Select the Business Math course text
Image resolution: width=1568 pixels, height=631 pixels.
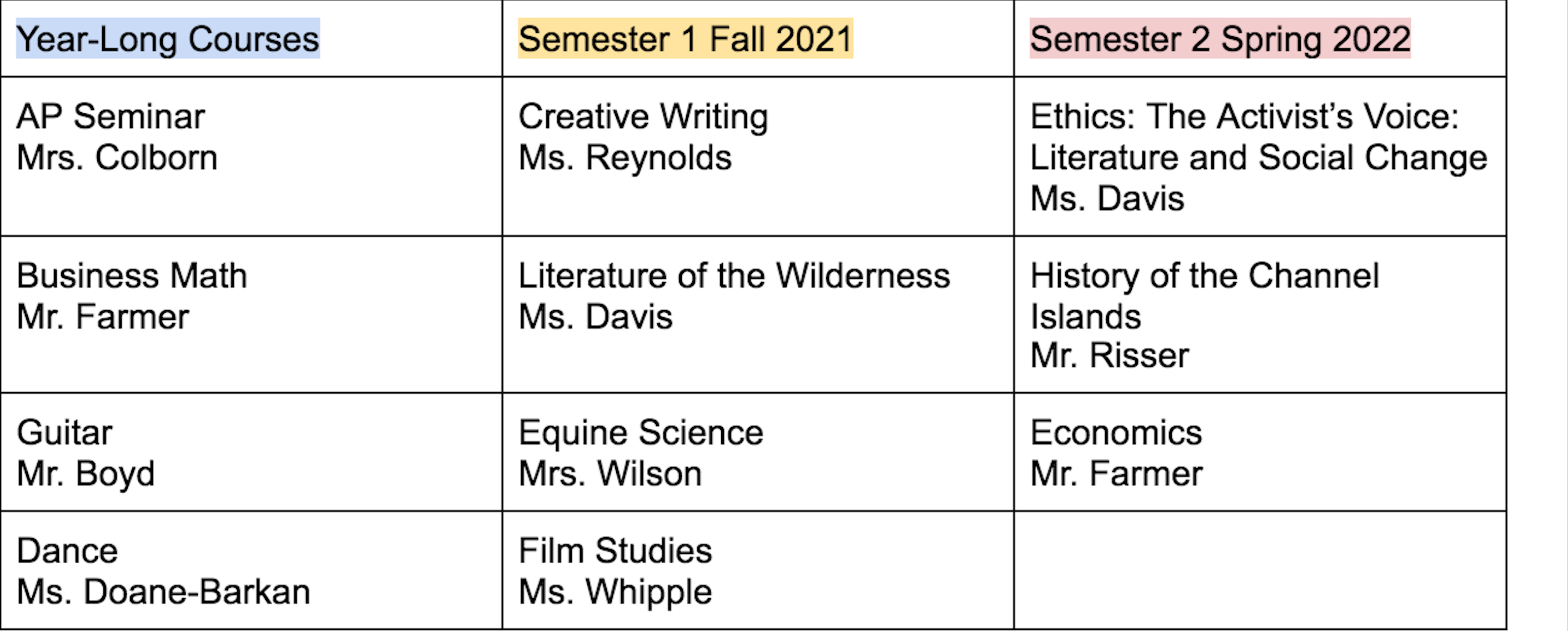point(132,276)
